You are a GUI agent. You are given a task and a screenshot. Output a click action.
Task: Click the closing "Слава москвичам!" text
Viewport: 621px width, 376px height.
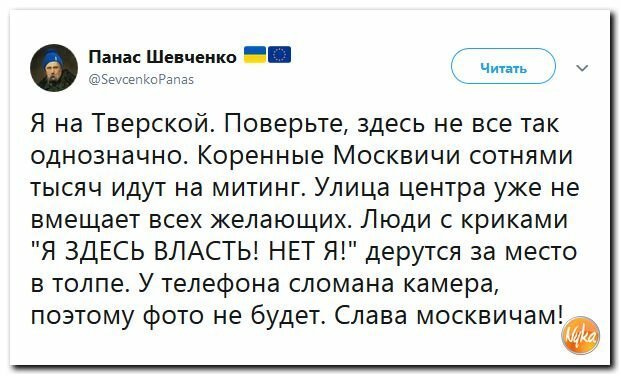(449, 316)
